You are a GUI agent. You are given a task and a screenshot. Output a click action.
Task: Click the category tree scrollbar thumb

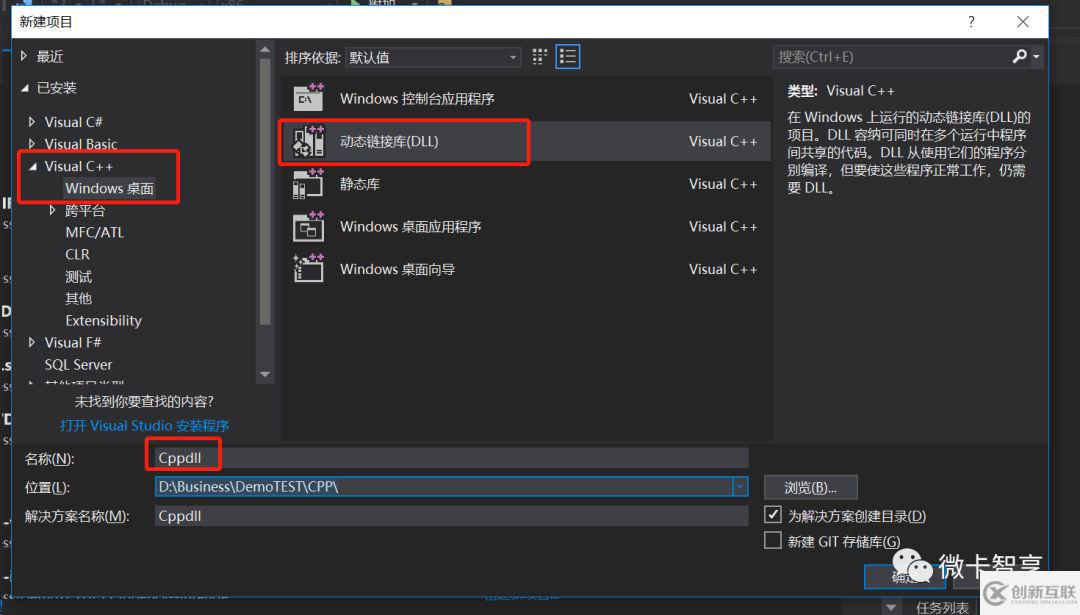point(264,191)
